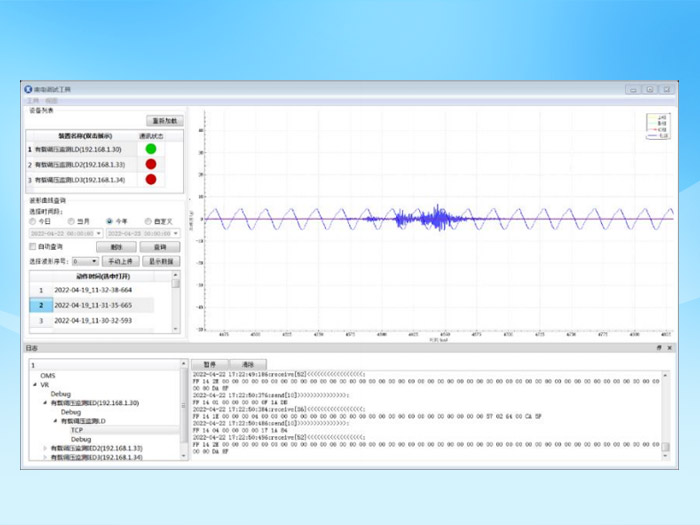Maximize the application window
This screenshot has height=525, width=700.
pyautogui.click(x=649, y=89)
